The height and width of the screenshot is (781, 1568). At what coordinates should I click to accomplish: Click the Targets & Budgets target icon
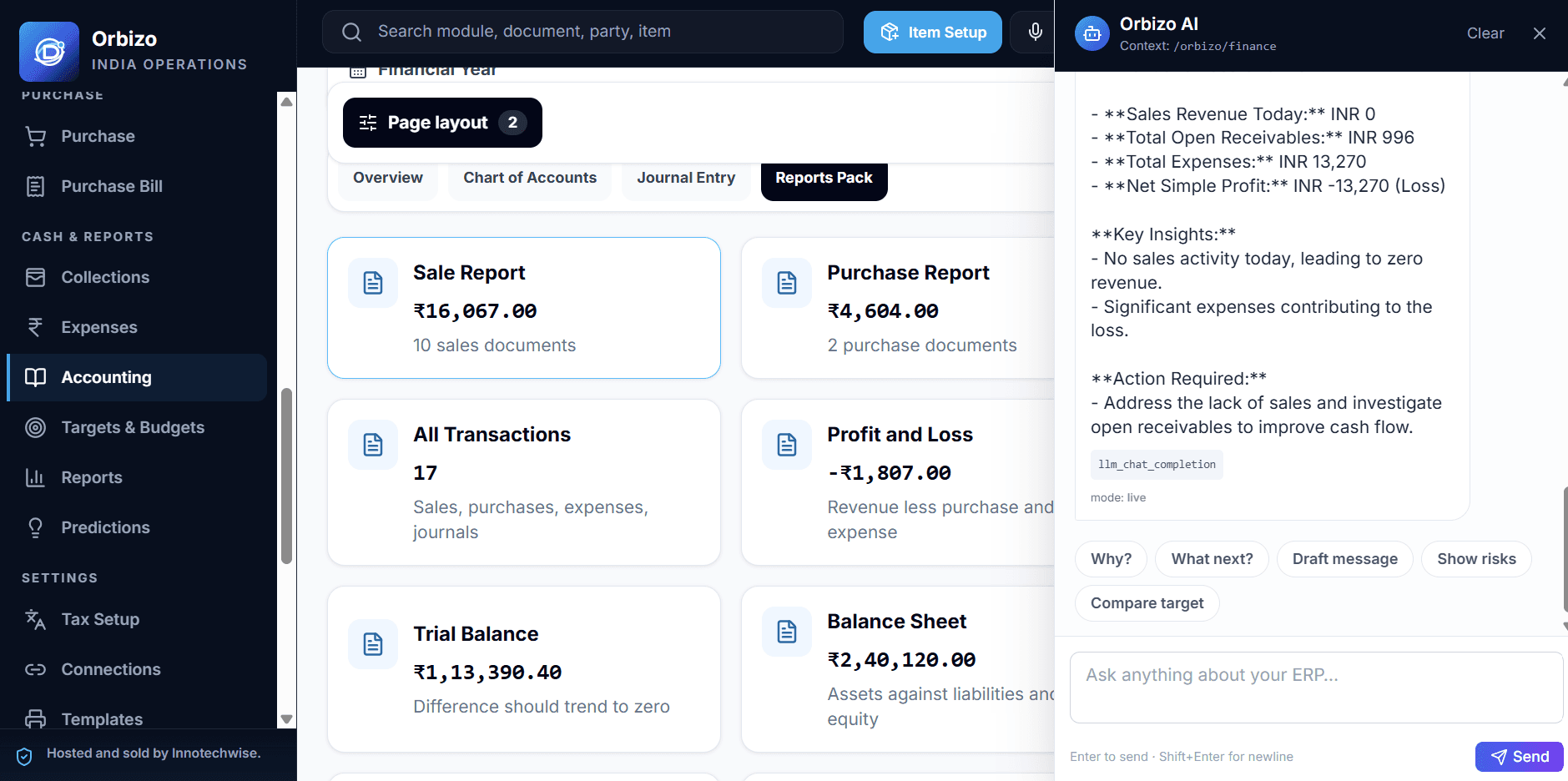click(35, 427)
